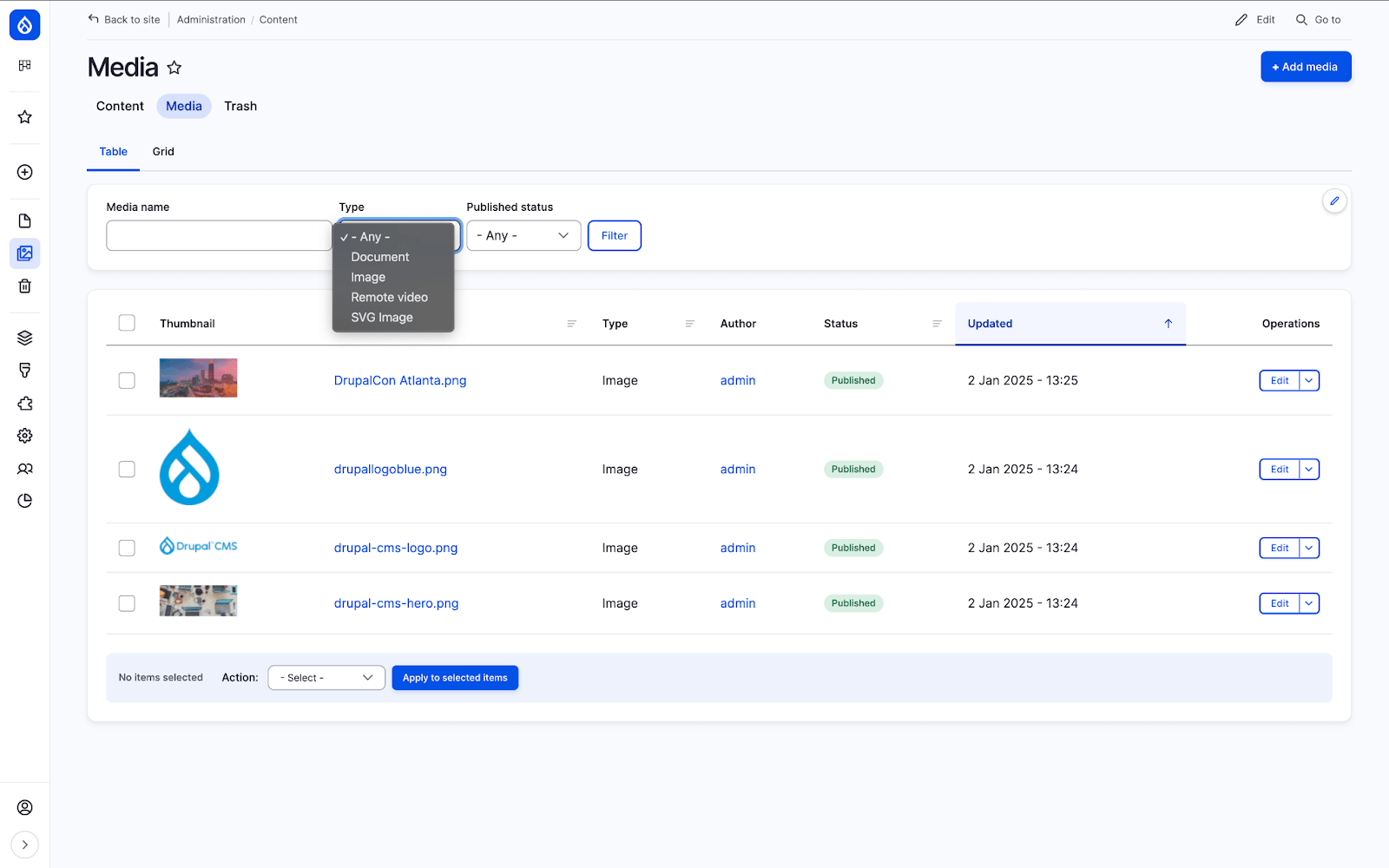
Task: Click the Create plus icon in sidebar
Action: click(x=24, y=172)
